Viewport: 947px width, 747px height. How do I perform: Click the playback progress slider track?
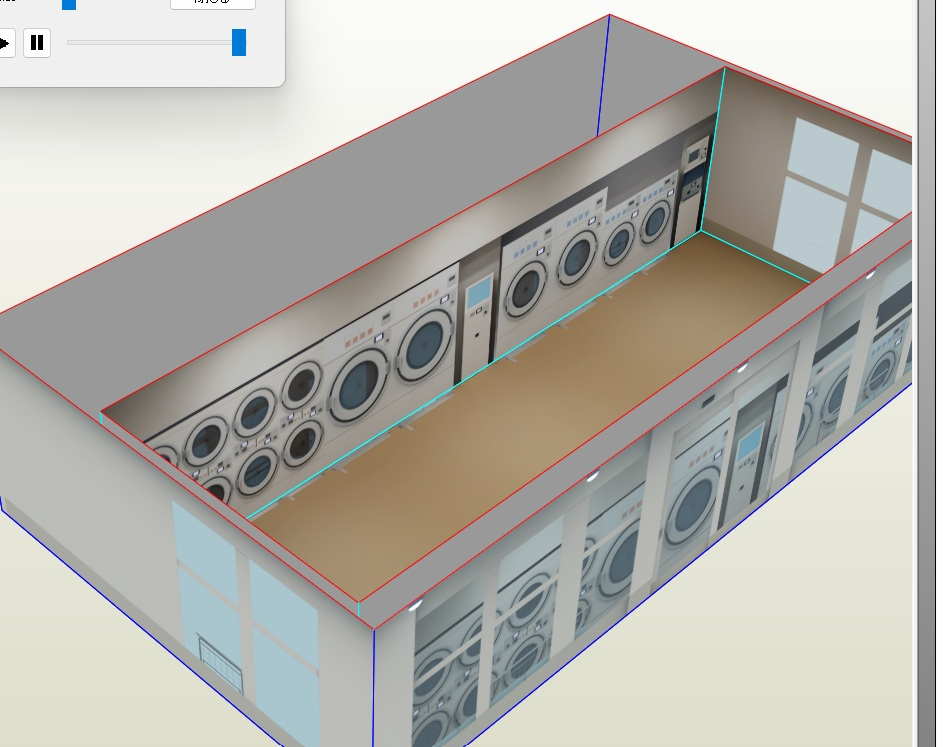(x=156, y=42)
